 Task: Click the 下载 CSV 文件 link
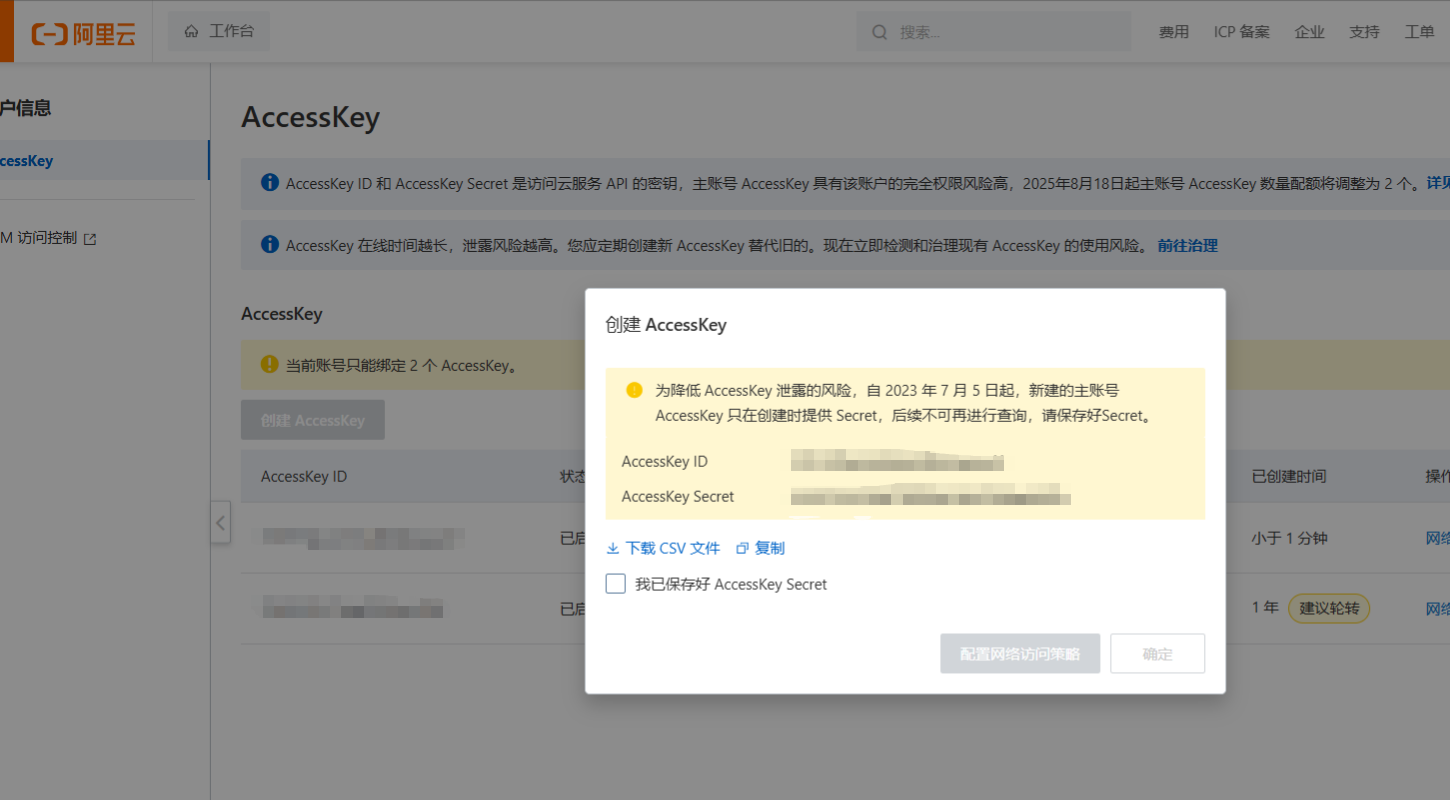coord(672,549)
